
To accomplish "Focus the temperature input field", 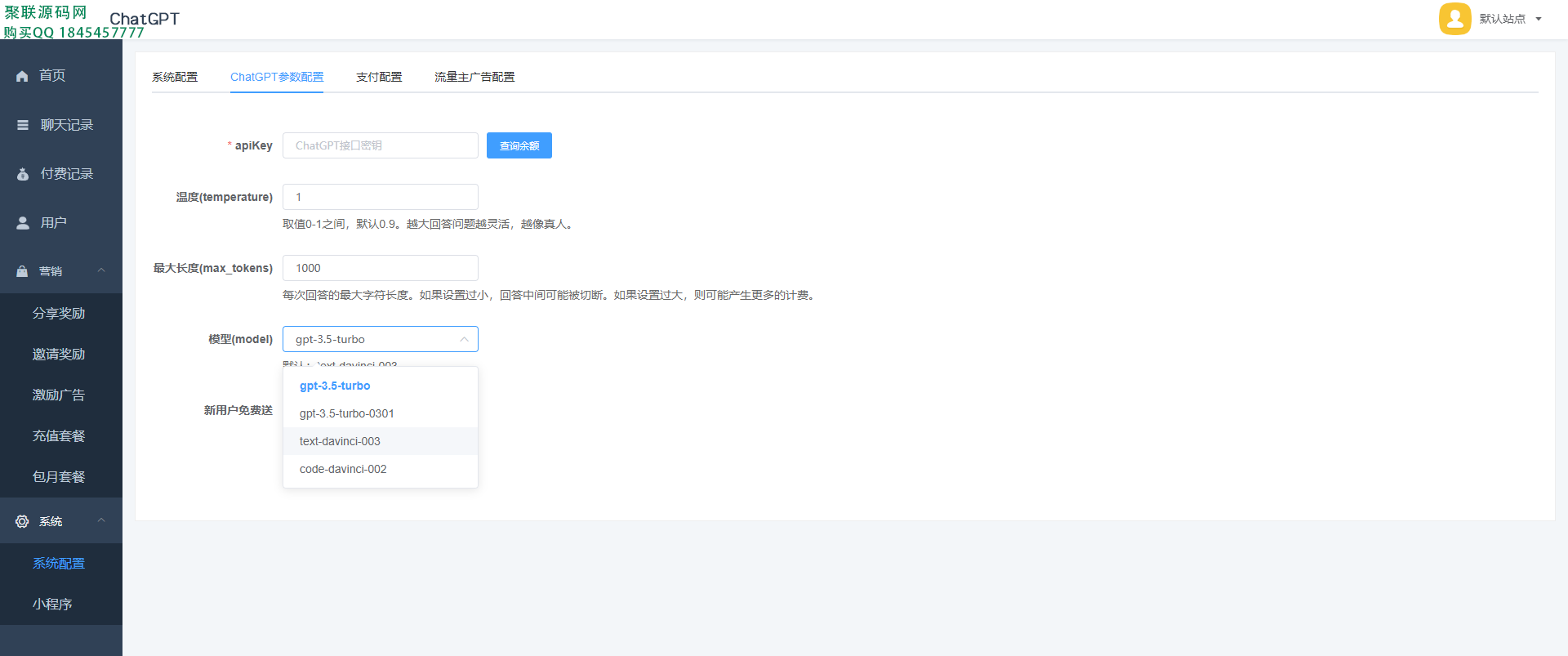I will 381,197.
